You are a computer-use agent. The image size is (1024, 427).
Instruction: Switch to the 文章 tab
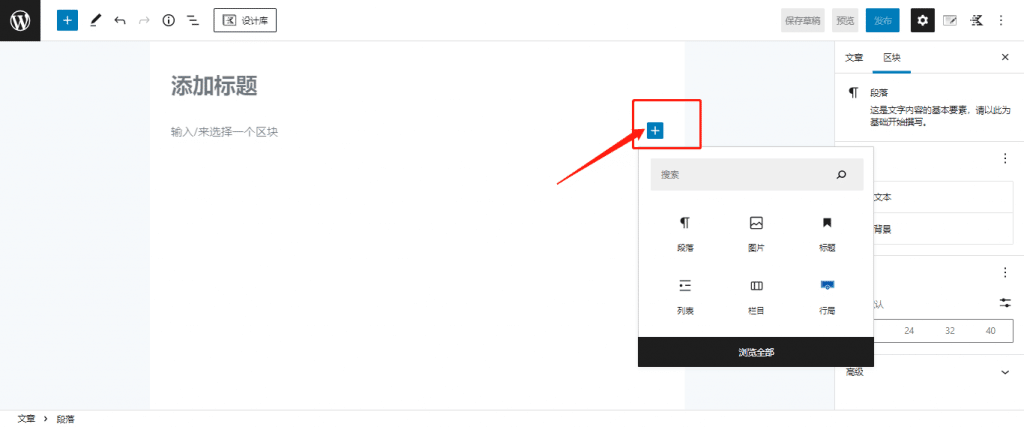[854, 57]
